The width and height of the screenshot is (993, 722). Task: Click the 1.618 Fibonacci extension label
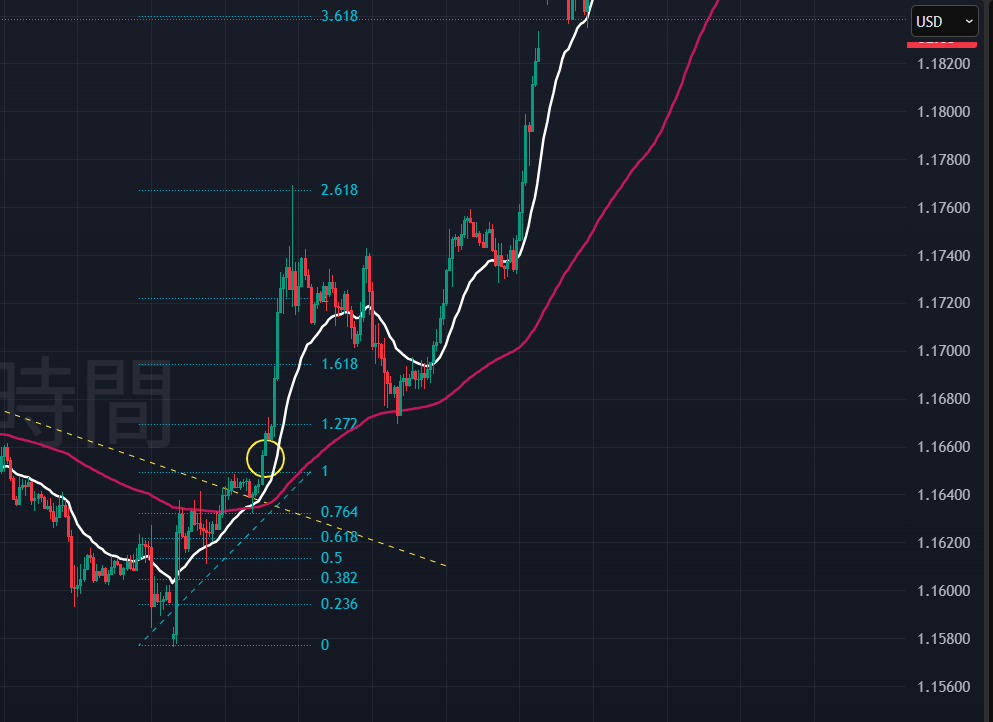339,364
